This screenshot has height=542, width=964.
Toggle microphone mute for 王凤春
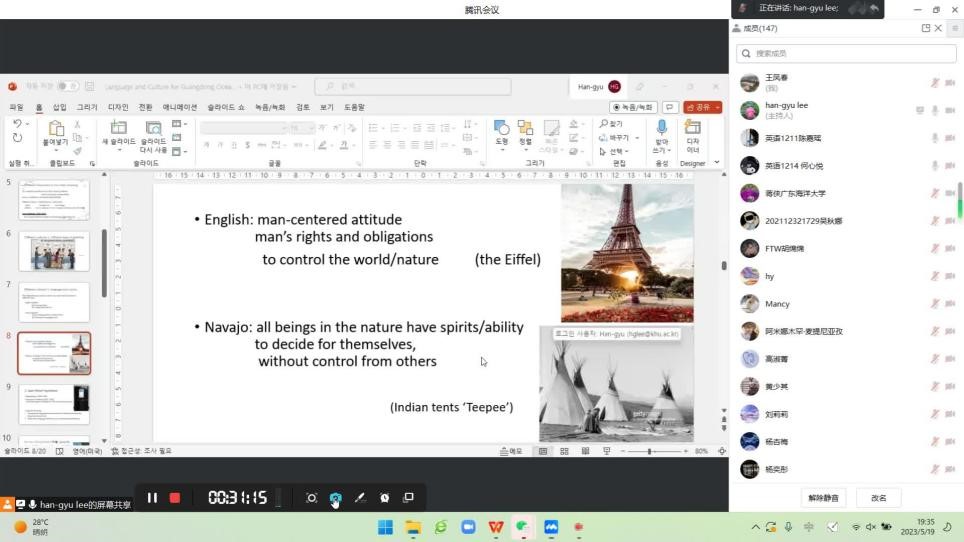935,83
